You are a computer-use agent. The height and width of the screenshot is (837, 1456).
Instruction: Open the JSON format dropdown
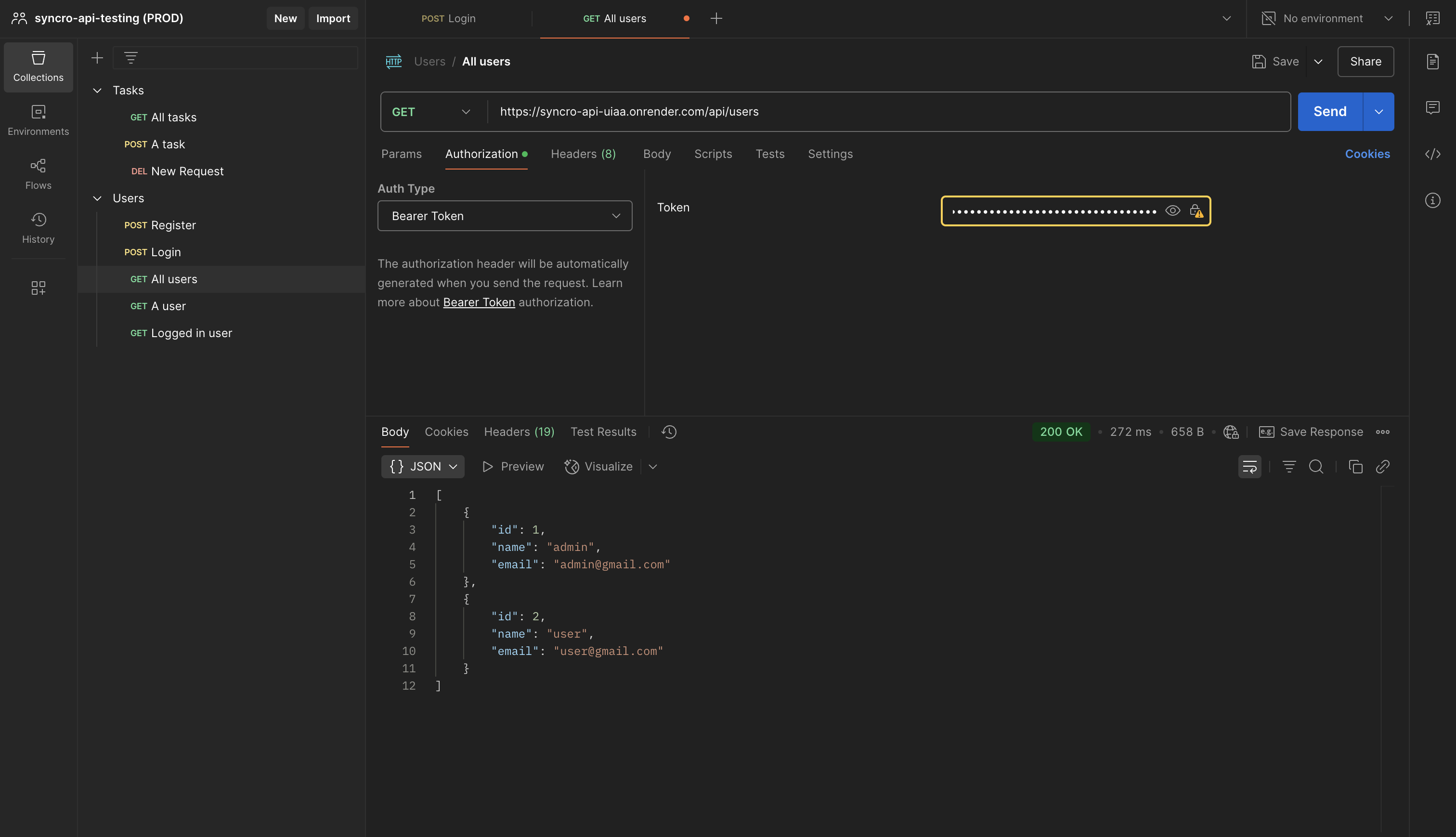[x=423, y=466]
